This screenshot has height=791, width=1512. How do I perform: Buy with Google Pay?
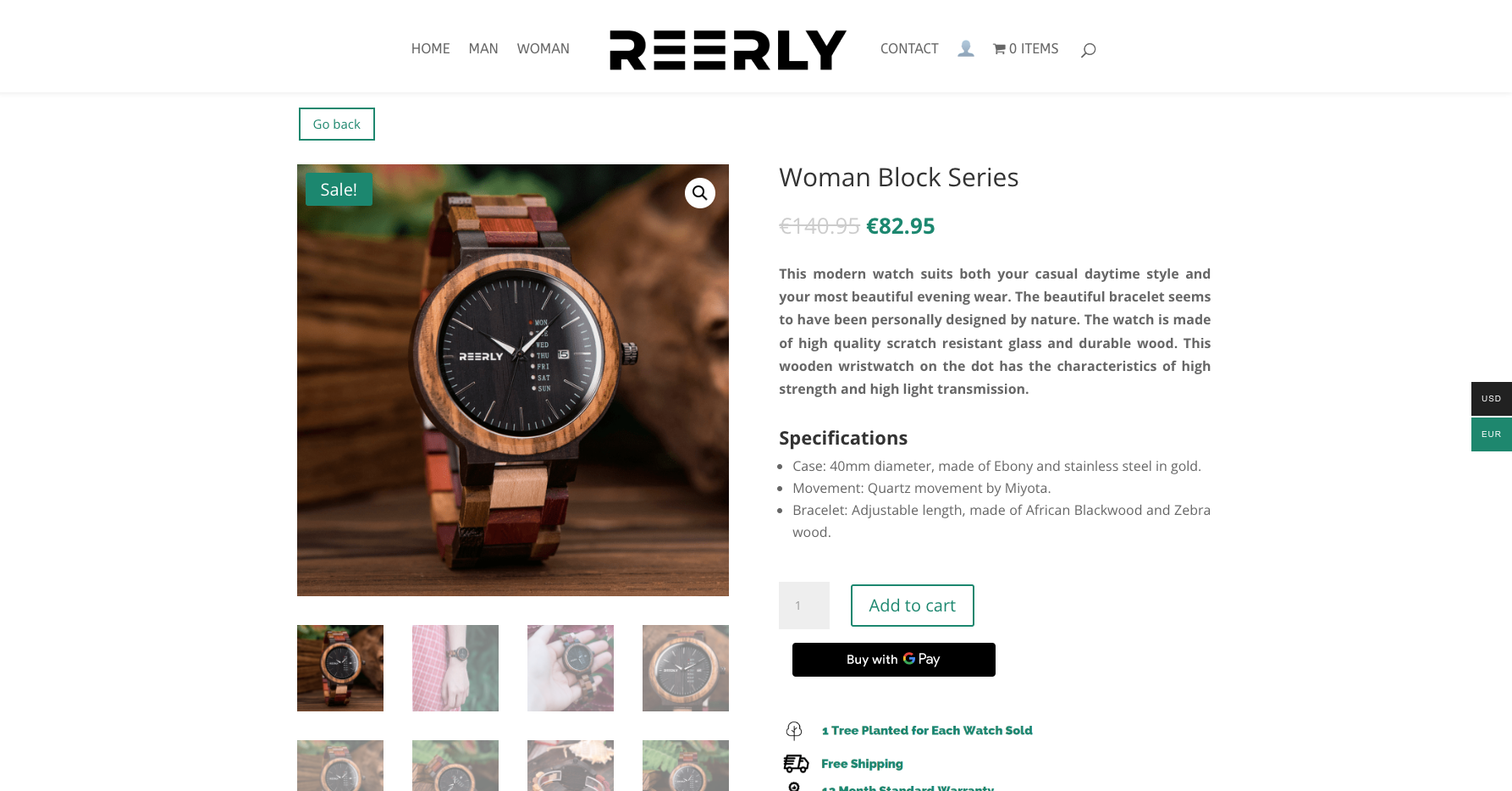pos(893,660)
